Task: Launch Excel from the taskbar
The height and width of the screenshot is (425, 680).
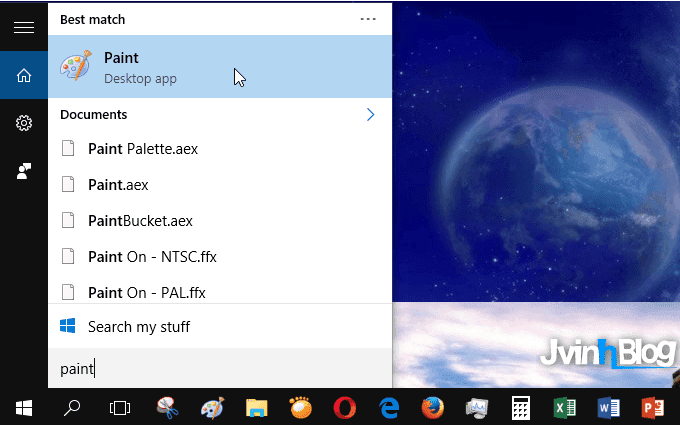Action: click(x=565, y=408)
